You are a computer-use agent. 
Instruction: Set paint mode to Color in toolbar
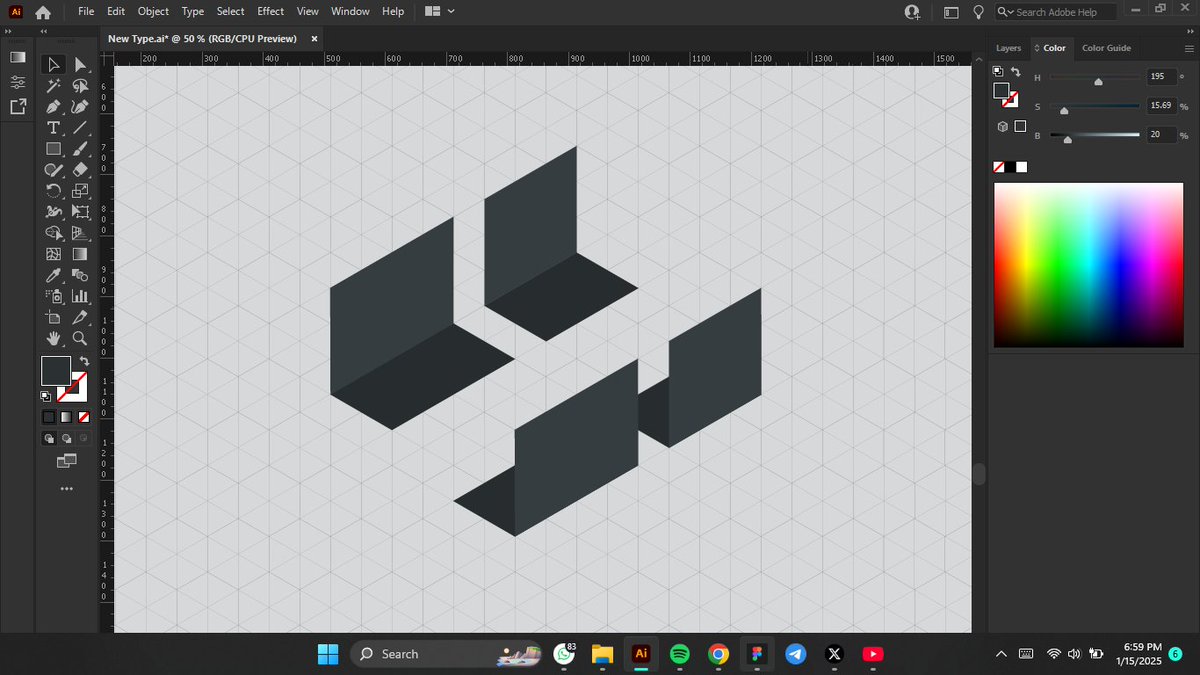coord(48,416)
